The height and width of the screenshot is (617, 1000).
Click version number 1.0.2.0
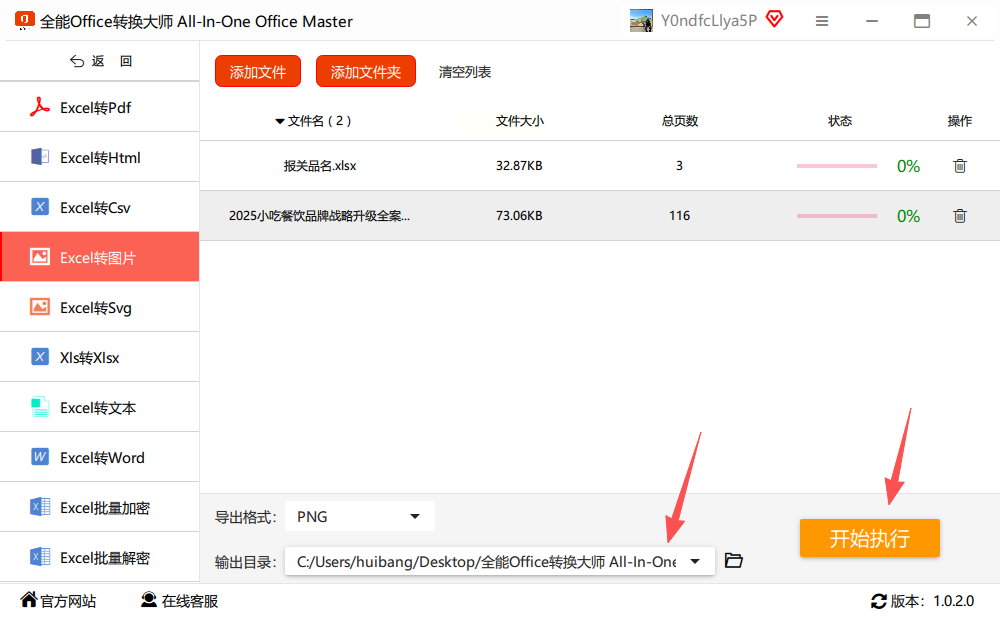point(953,601)
